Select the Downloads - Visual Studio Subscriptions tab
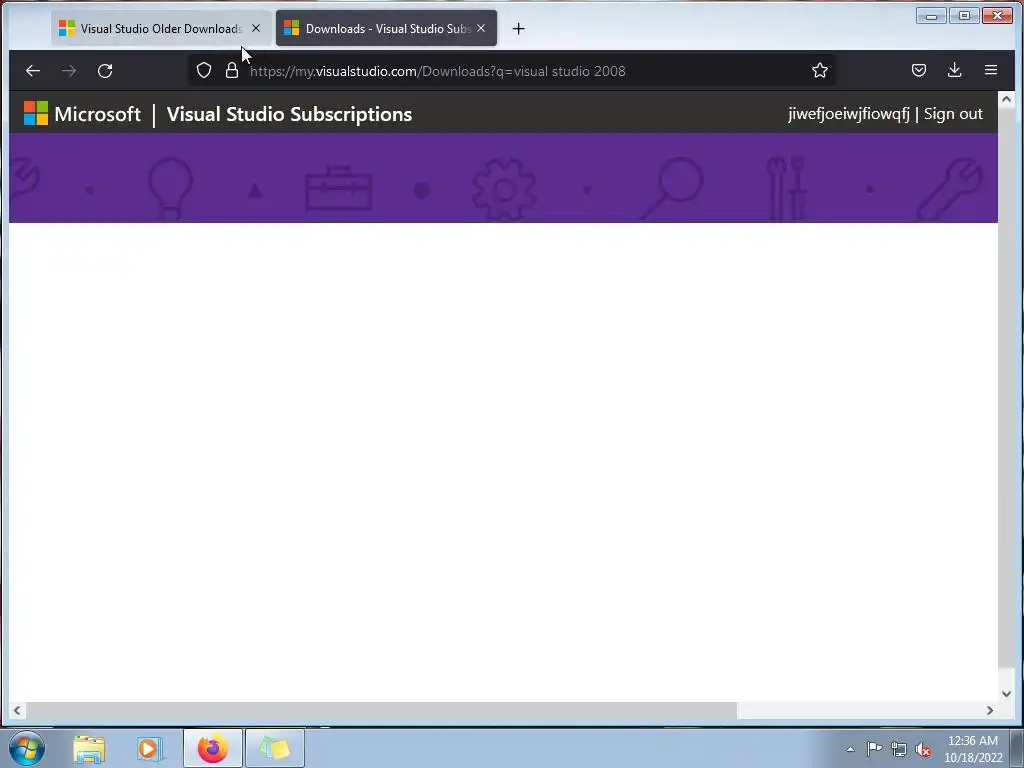The width and height of the screenshot is (1024, 768). (x=386, y=29)
